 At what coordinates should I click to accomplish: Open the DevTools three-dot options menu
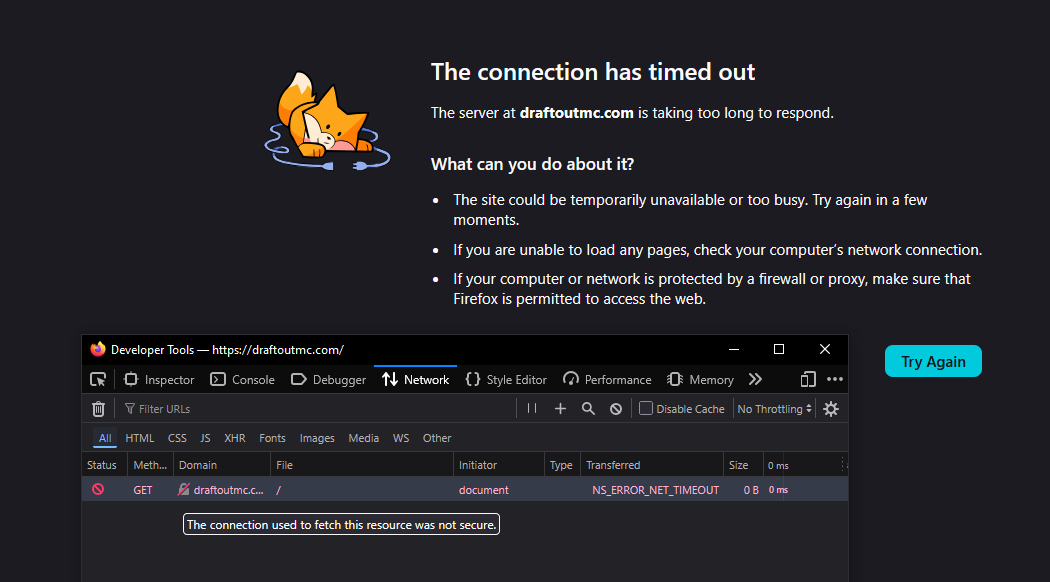click(x=834, y=379)
